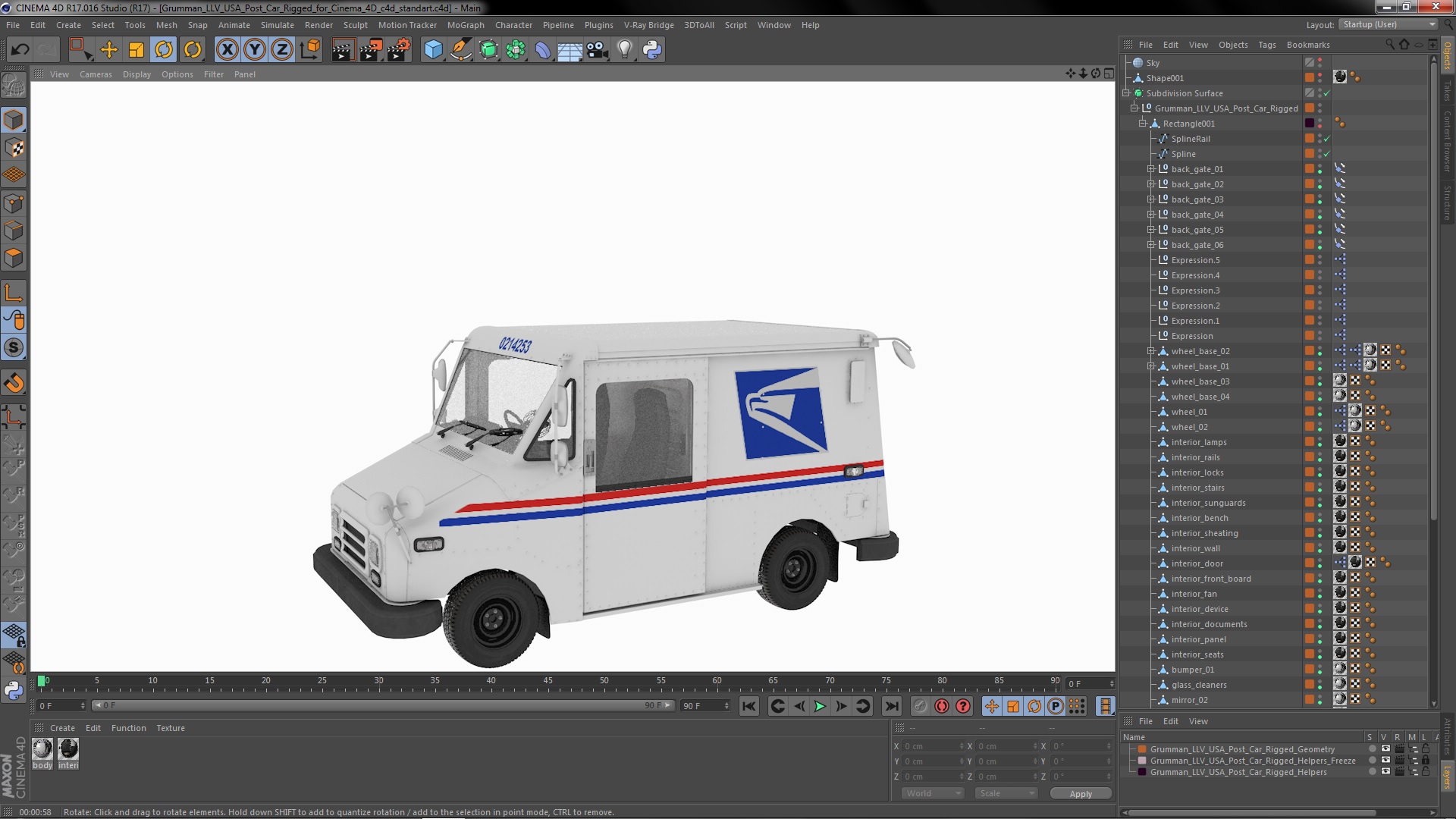Toggle Parameter P keyframe recording

(1056, 706)
